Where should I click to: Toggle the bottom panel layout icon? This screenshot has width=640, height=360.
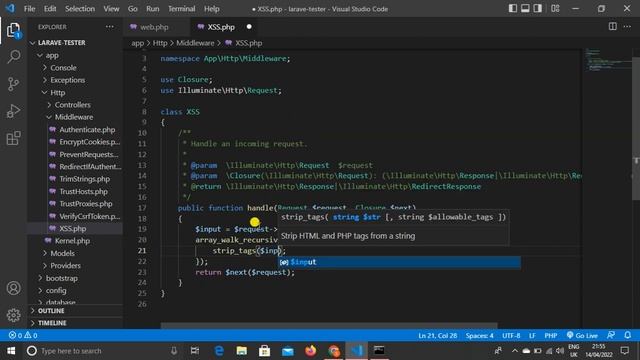point(525,9)
